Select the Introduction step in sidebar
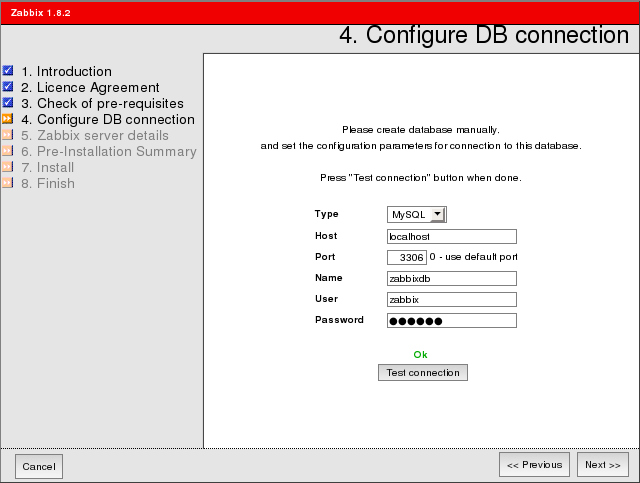The image size is (640, 483). point(66,72)
